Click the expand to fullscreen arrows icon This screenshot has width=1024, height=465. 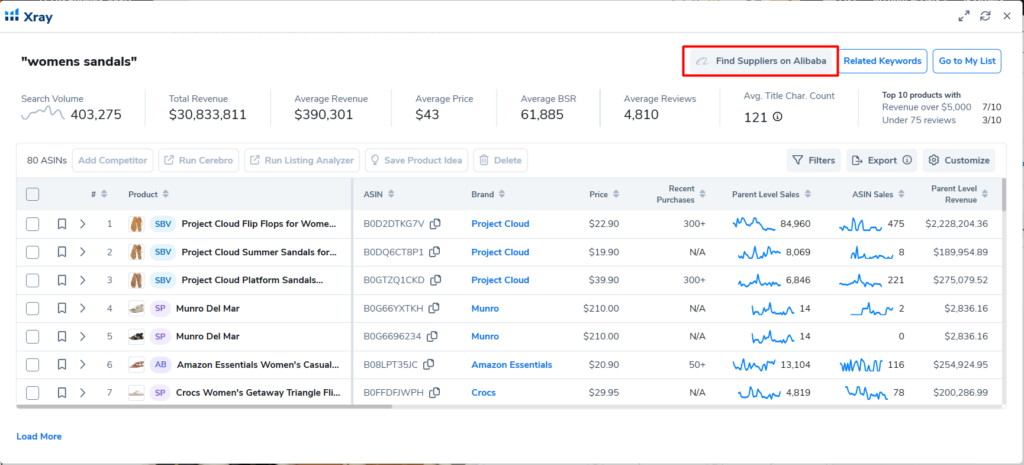[x=964, y=16]
